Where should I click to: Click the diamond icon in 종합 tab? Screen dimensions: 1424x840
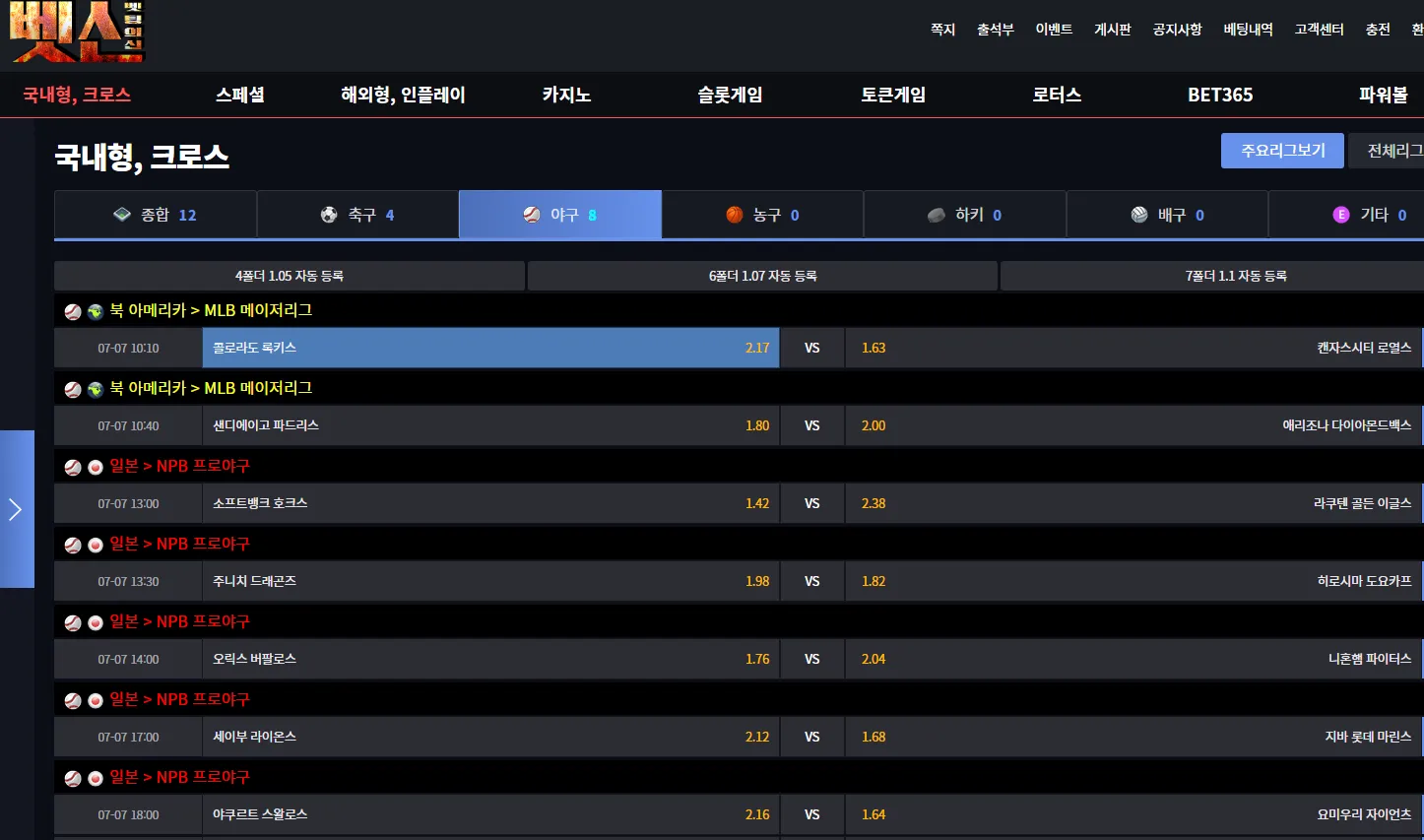tap(122, 215)
